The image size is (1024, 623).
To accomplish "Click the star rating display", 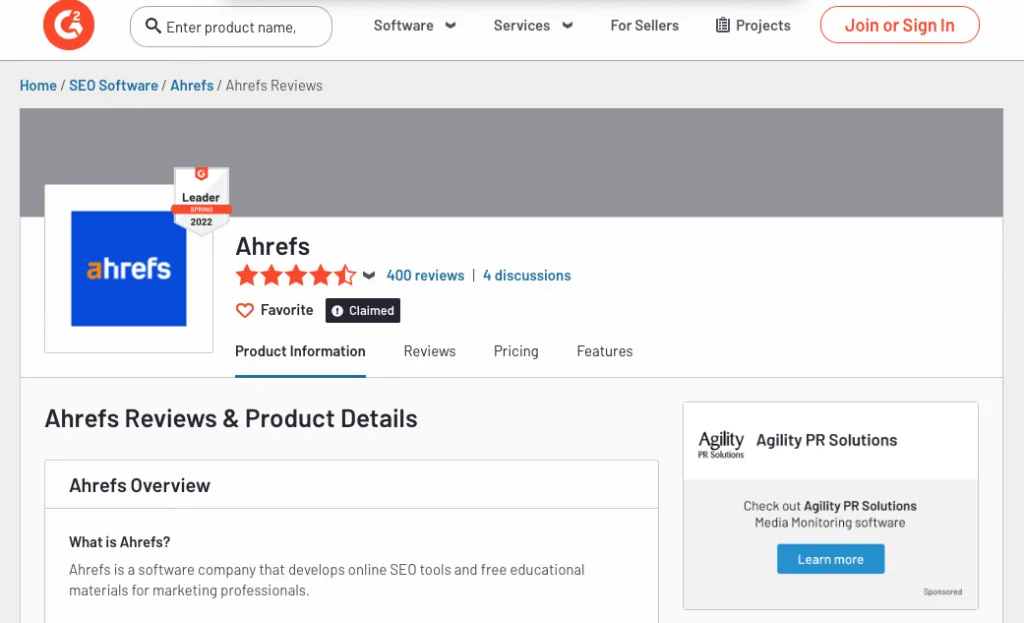I will (x=295, y=275).
